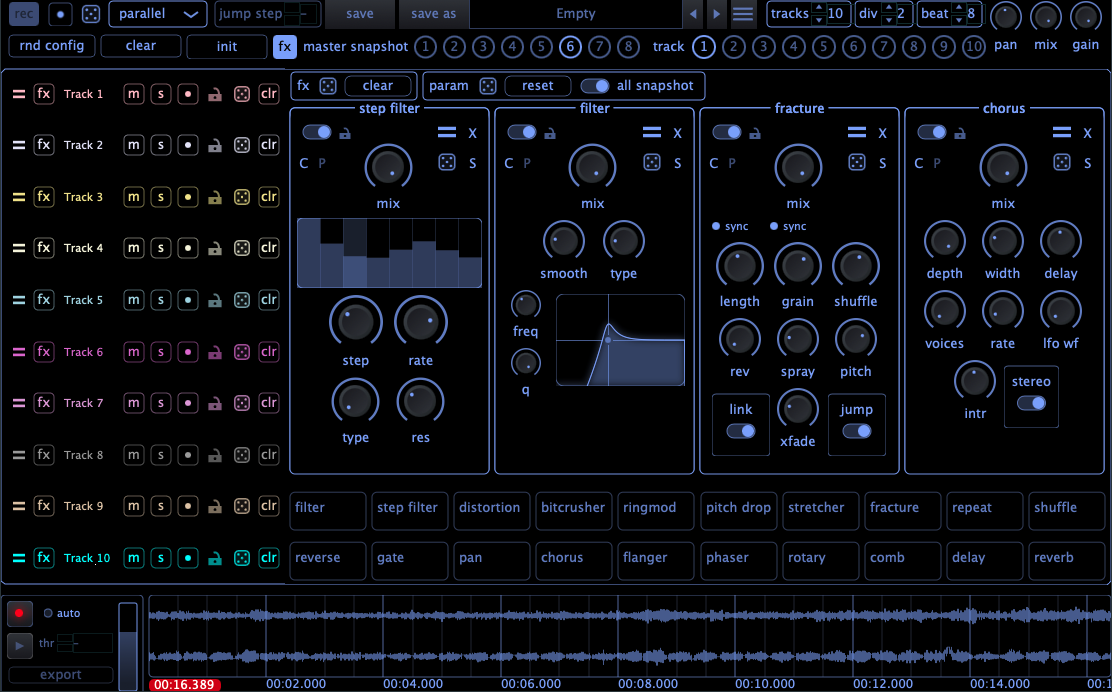
Task: Go to the next preset with right arrow
Action: [716, 14]
